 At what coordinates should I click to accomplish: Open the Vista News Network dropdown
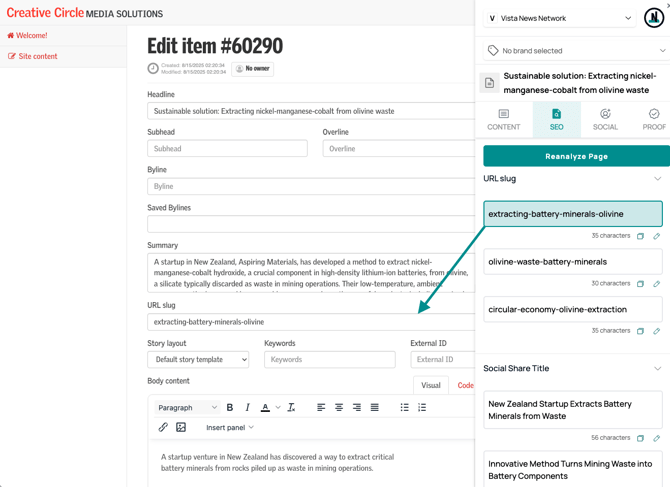tap(560, 18)
